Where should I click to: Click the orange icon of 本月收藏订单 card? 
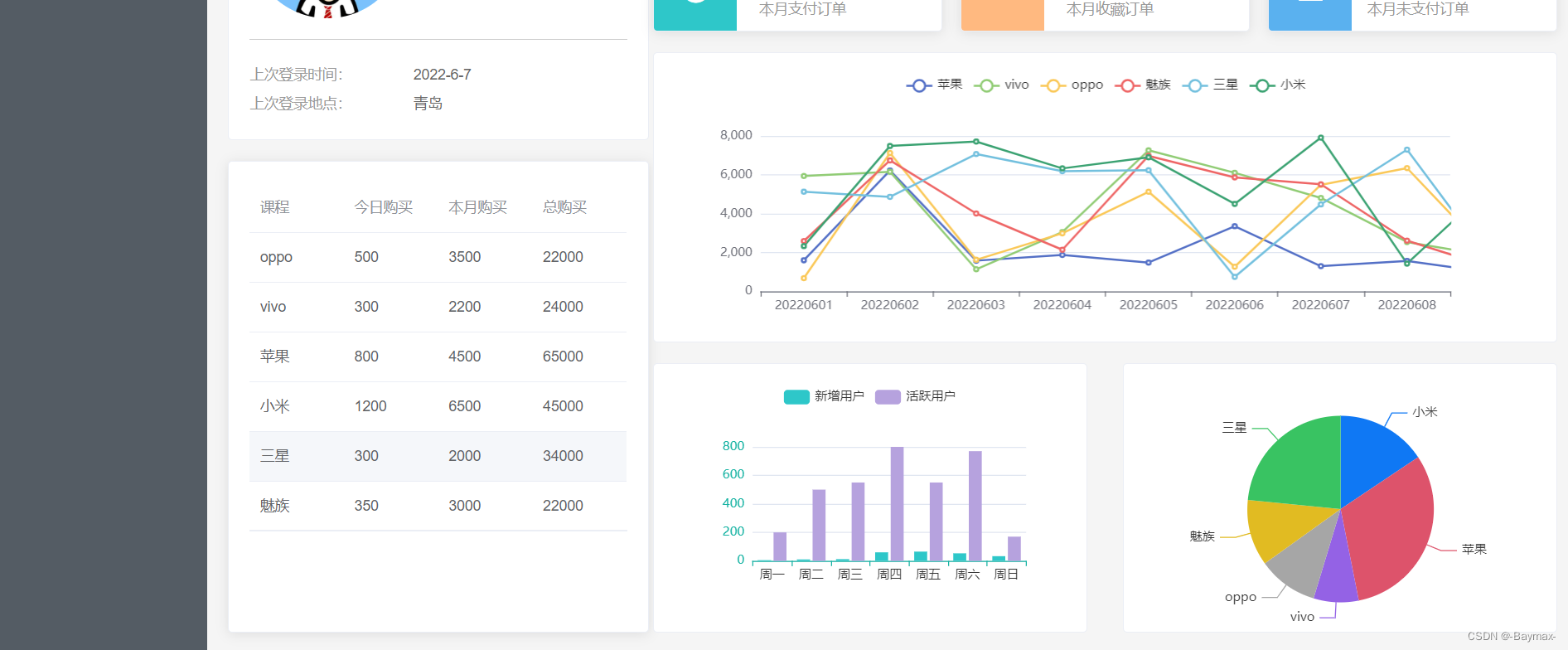point(1003,15)
